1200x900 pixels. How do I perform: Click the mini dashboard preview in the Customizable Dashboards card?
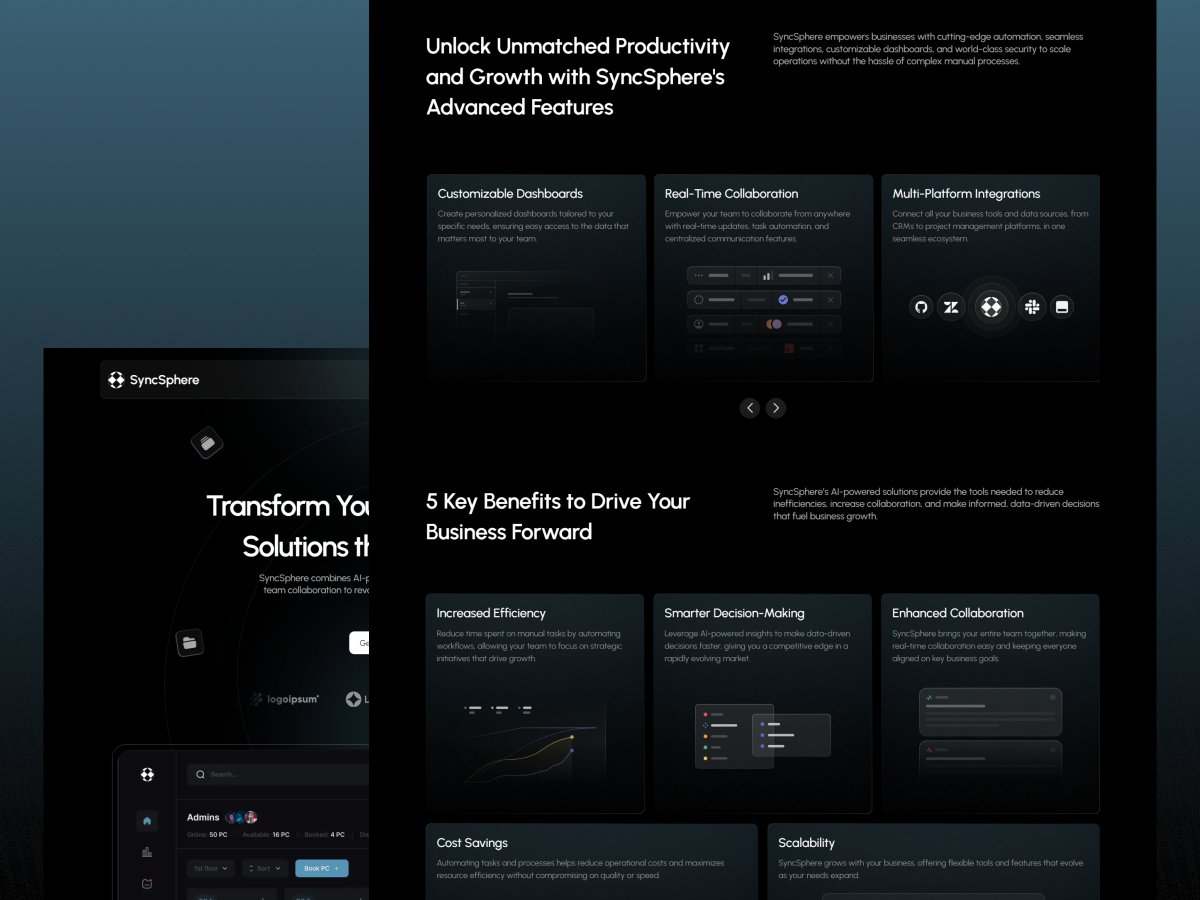click(525, 306)
